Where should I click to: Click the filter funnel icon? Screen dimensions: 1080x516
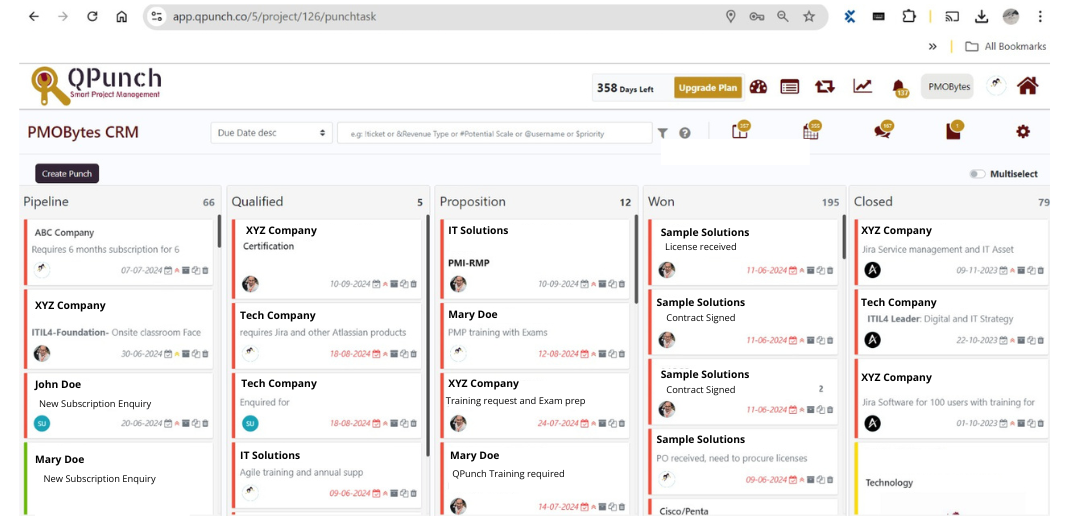click(663, 133)
